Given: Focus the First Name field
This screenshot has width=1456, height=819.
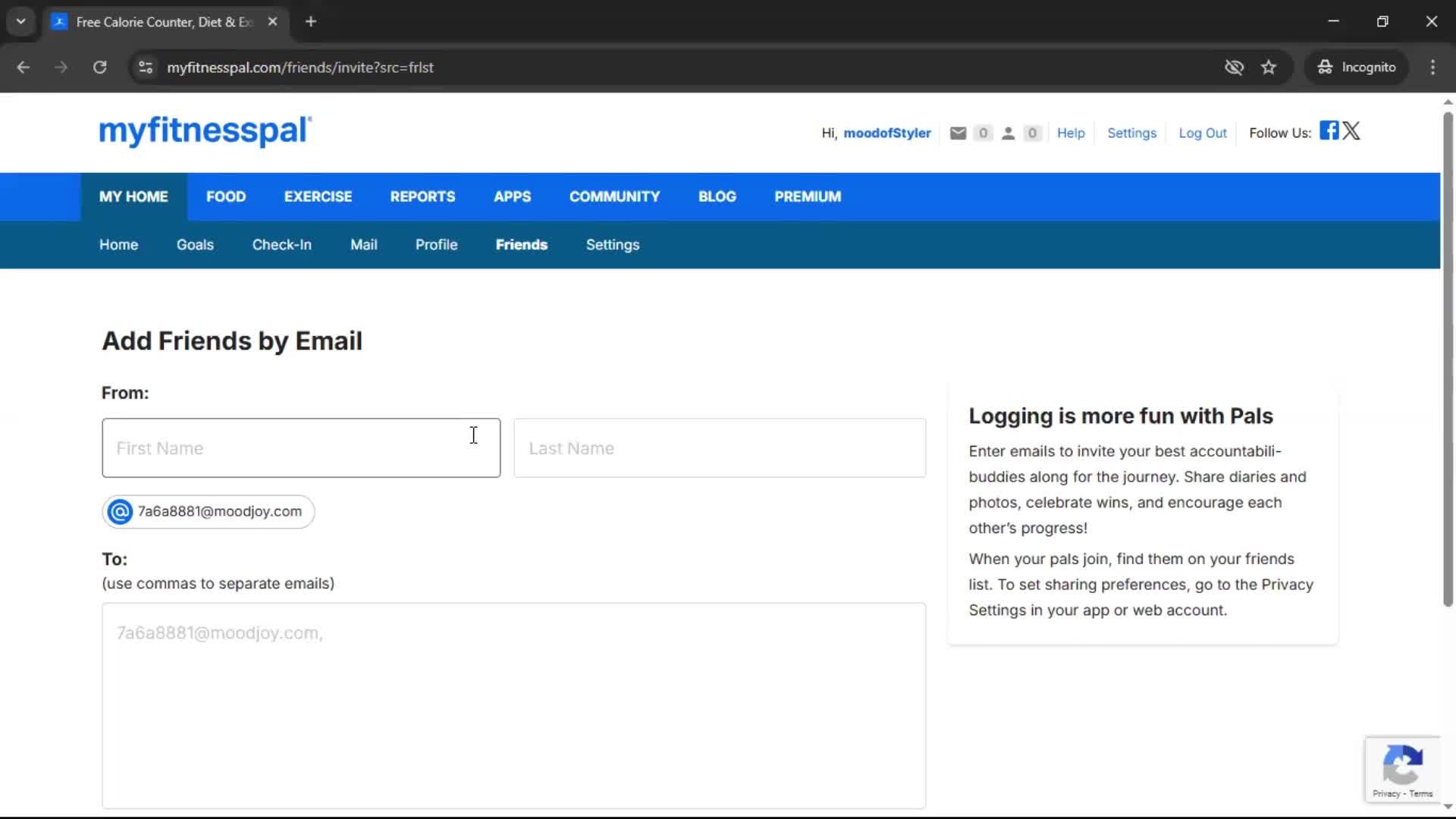Looking at the screenshot, I should [x=301, y=448].
